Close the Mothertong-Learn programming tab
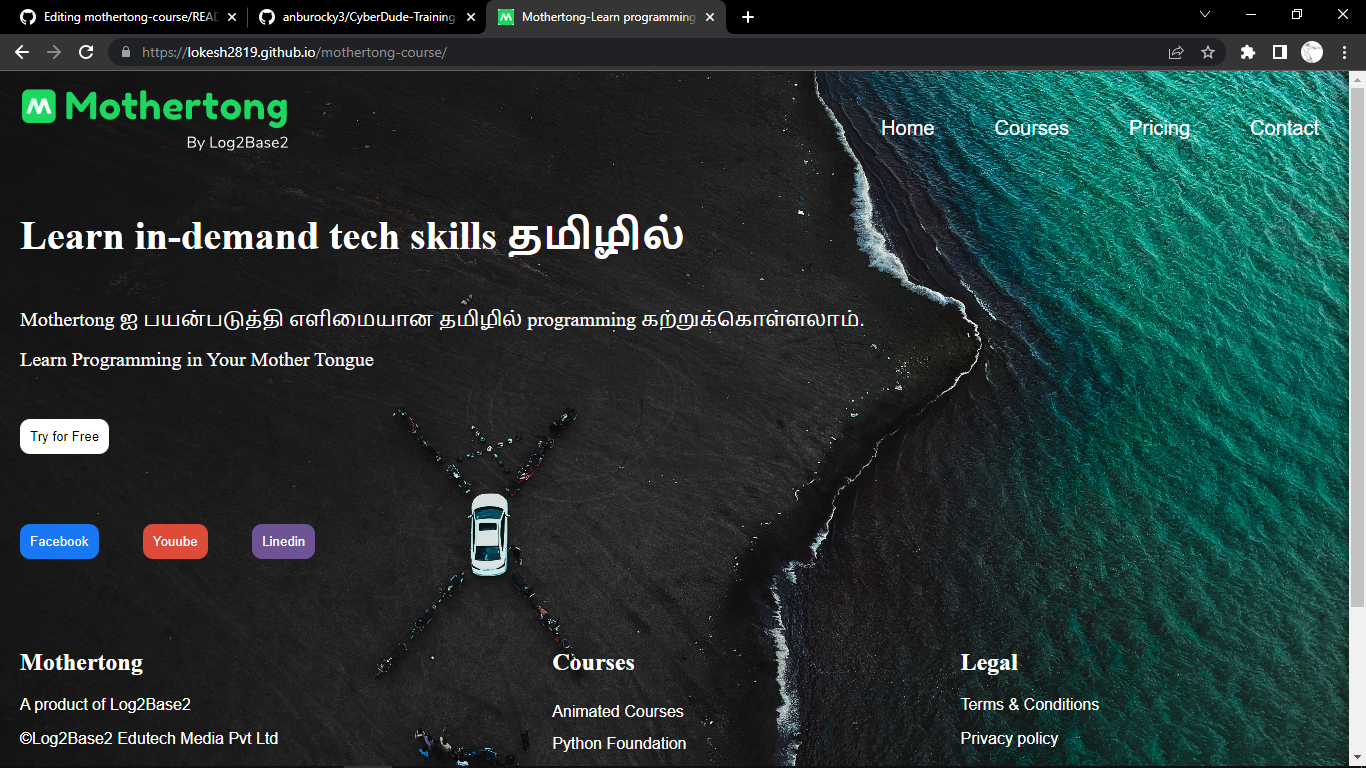This screenshot has width=1366, height=768. click(710, 17)
